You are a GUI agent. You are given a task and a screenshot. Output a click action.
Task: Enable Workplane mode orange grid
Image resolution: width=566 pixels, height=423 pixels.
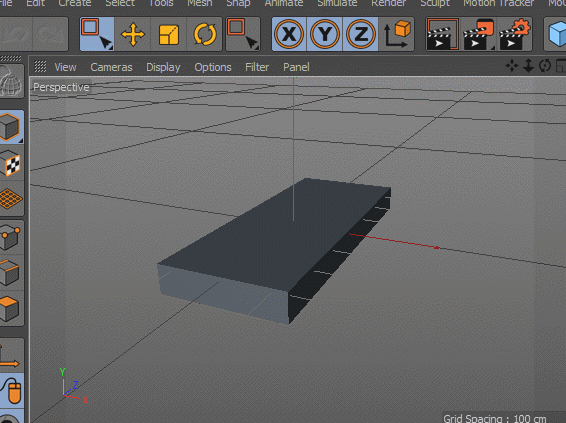[11, 199]
